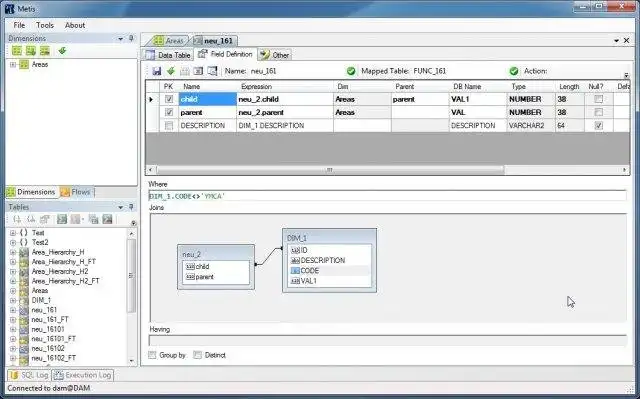640x399 pixels.
Task: Click the green arrow in Dimensions toolbar
Action: pyautogui.click(x=62, y=51)
